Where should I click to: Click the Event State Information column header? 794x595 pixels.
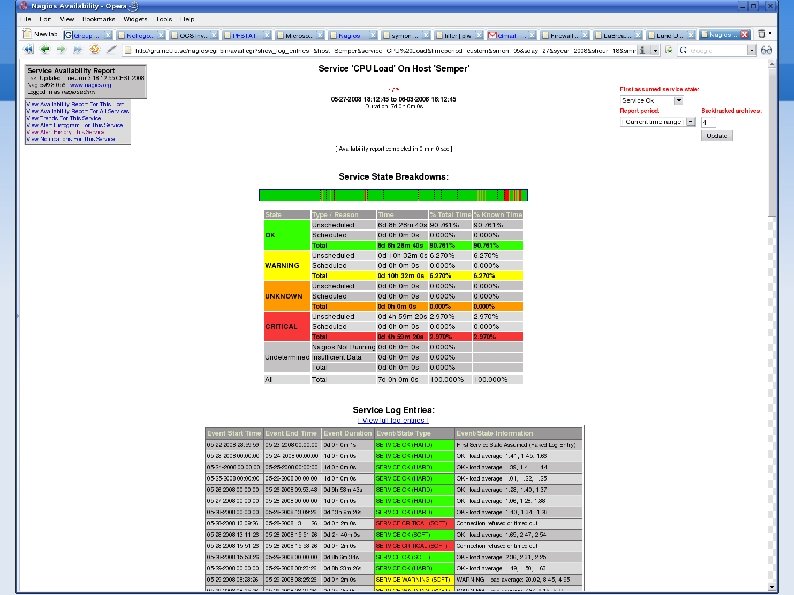point(518,433)
